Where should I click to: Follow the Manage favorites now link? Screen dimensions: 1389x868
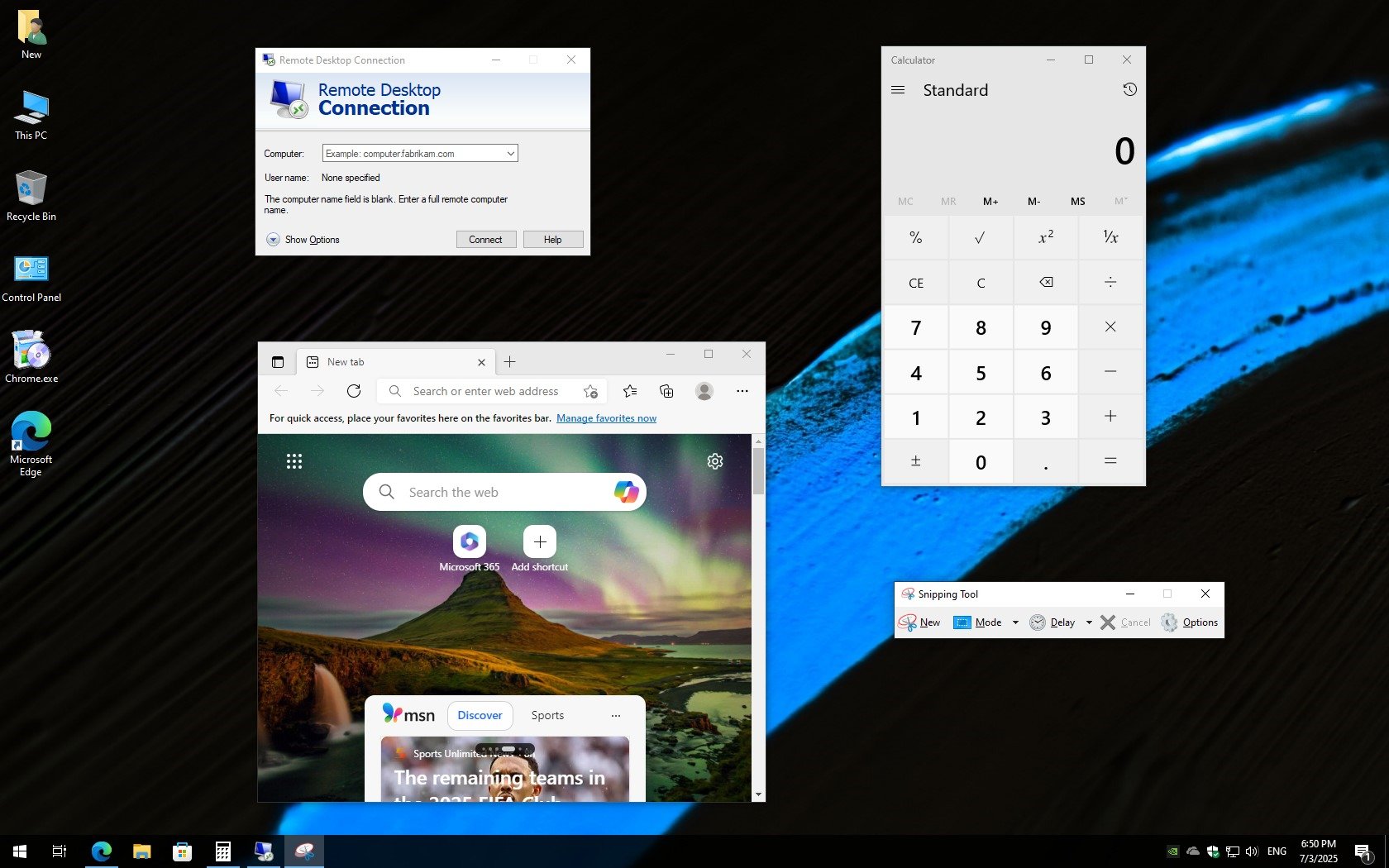(x=606, y=418)
